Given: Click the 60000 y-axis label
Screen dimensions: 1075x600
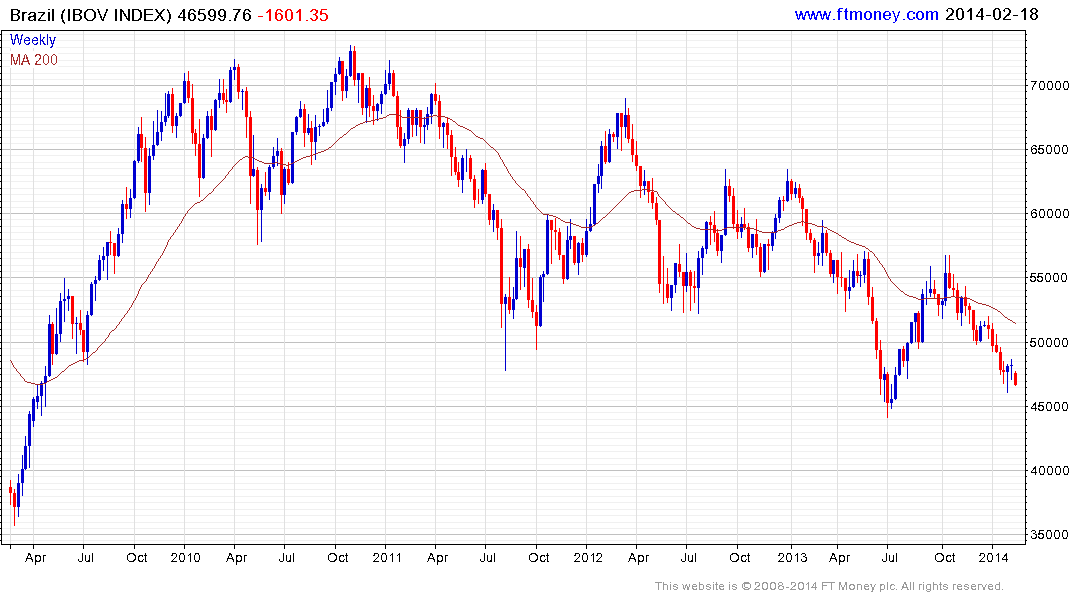Looking at the screenshot, I should coord(1049,214).
